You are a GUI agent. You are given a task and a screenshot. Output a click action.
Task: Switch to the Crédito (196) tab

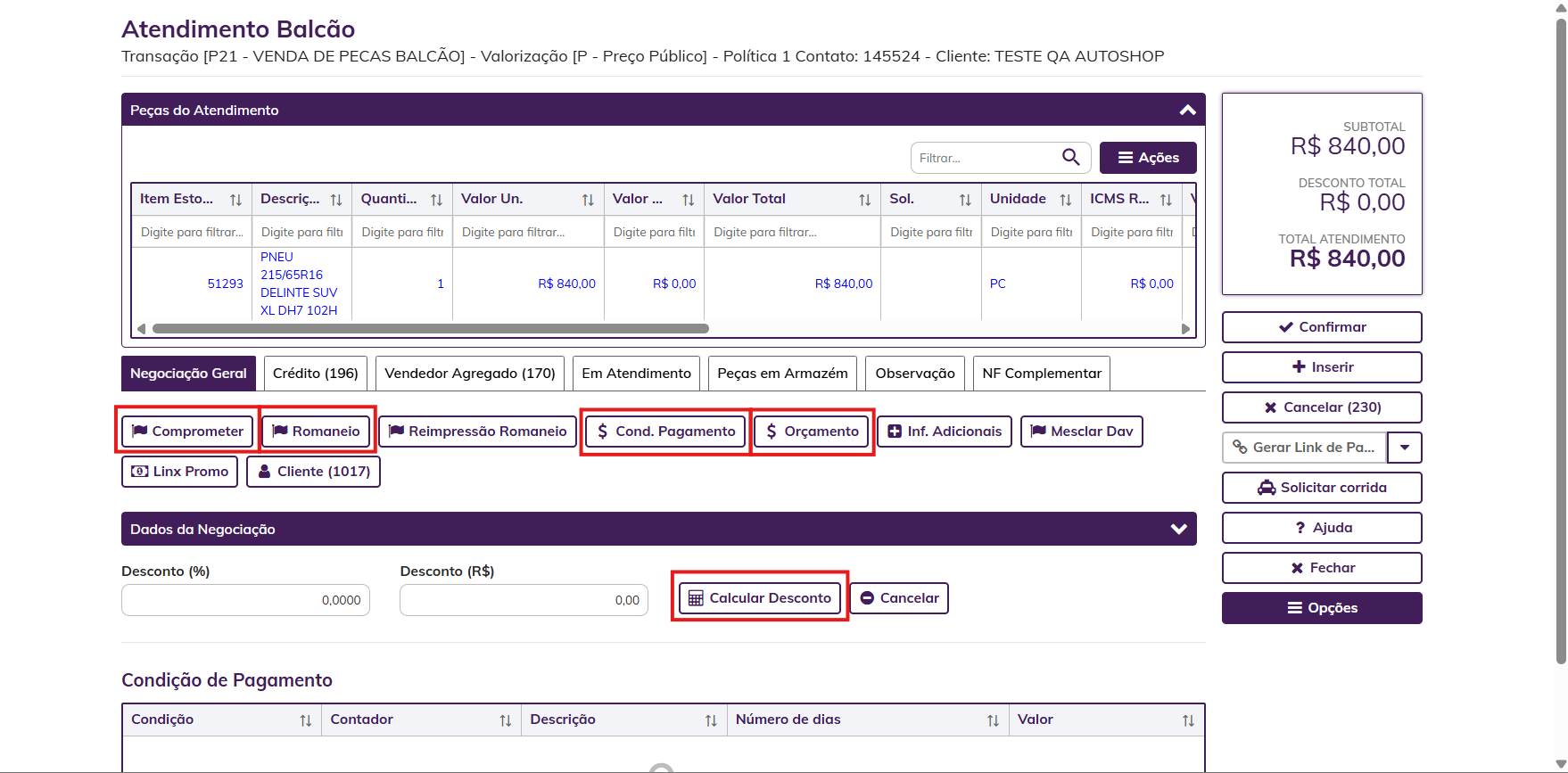pyautogui.click(x=316, y=374)
